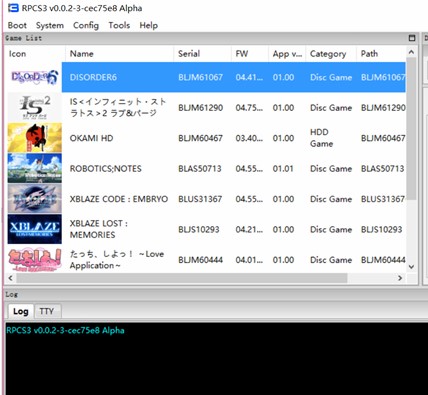The height and width of the screenshot is (395, 428).
Task: Switch to the TTY tab
Action: click(x=47, y=311)
